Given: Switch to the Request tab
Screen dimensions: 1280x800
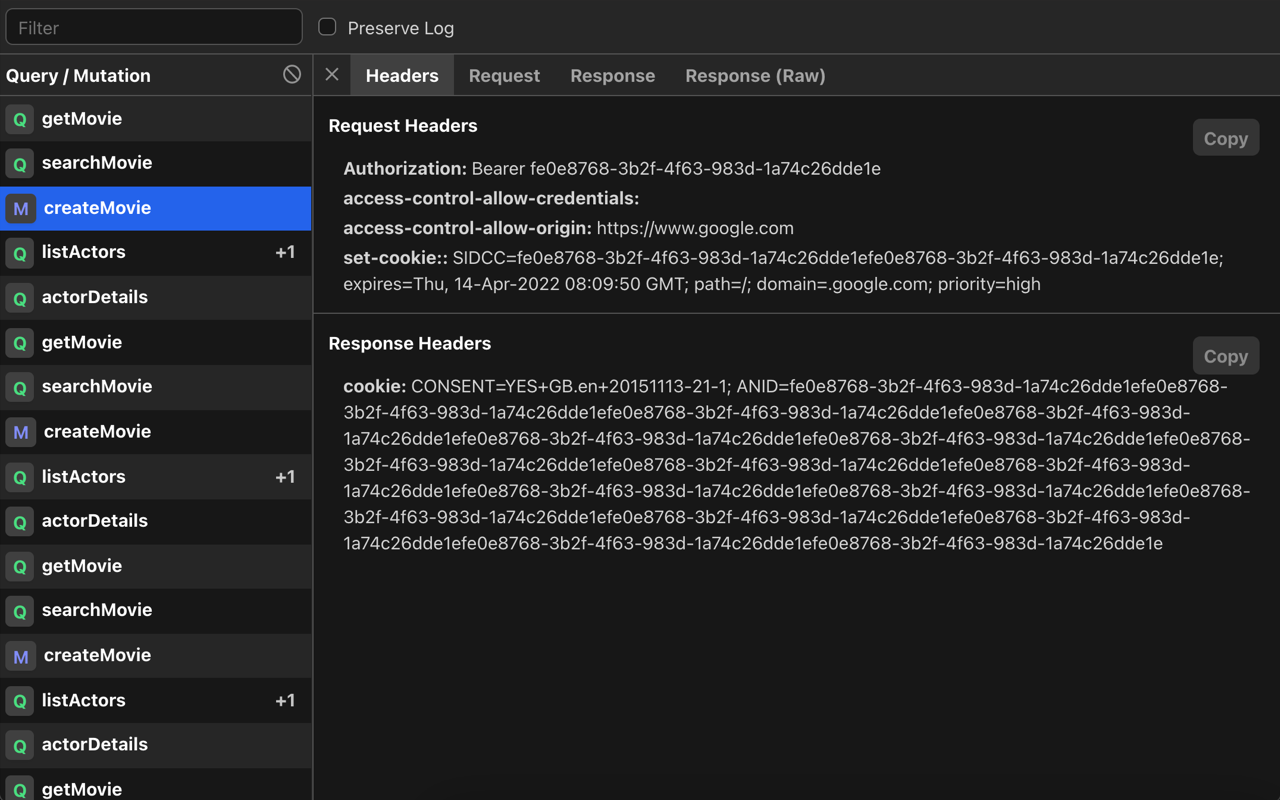Looking at the screenshot, I should tap(504, 75).
